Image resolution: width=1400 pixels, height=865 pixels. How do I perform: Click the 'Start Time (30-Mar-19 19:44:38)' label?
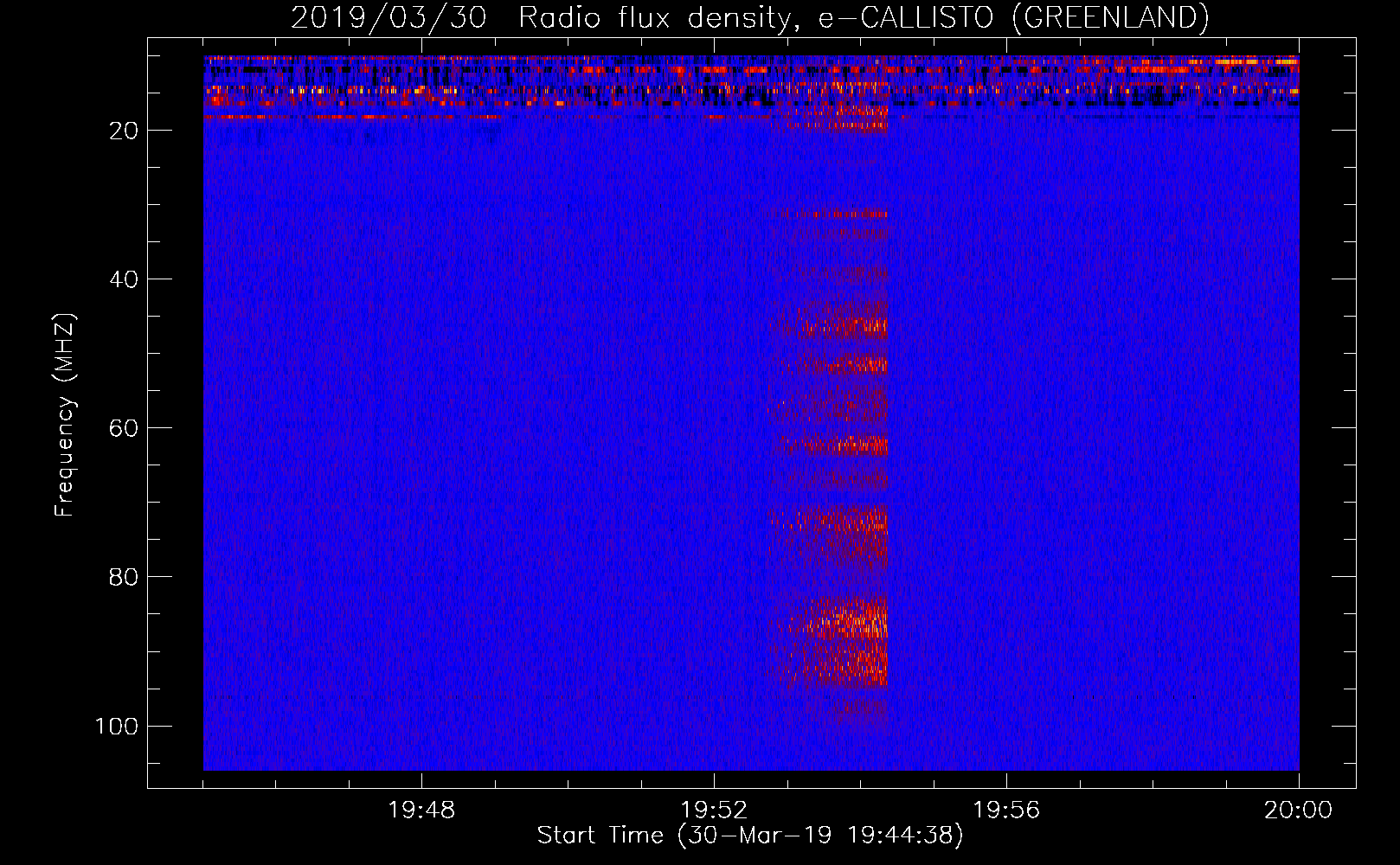point(749,836)
